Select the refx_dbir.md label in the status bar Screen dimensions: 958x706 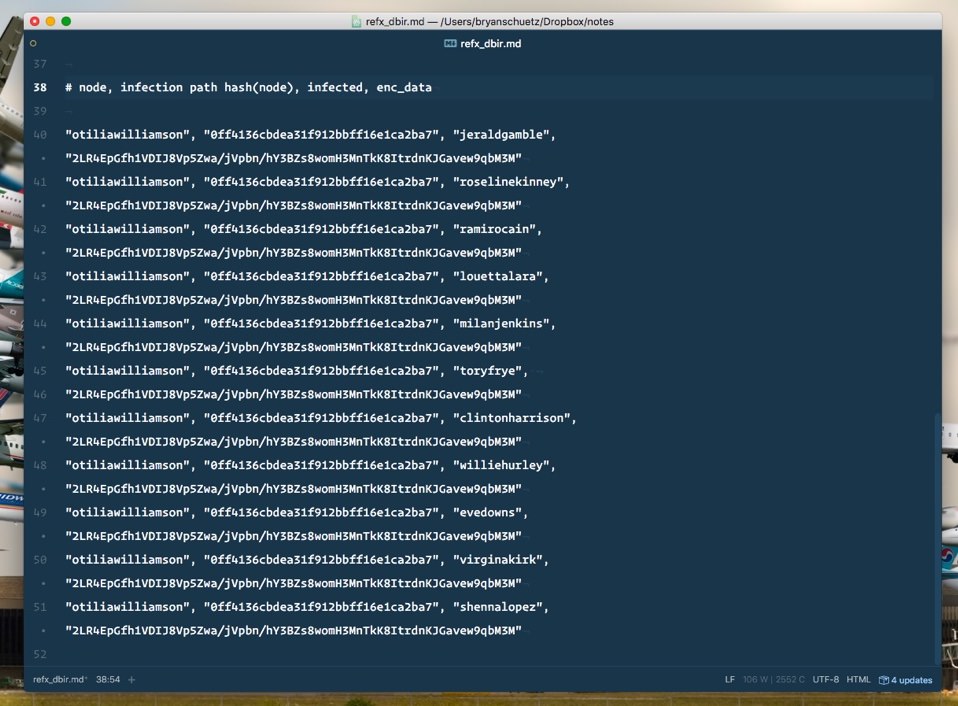point(58,679)
